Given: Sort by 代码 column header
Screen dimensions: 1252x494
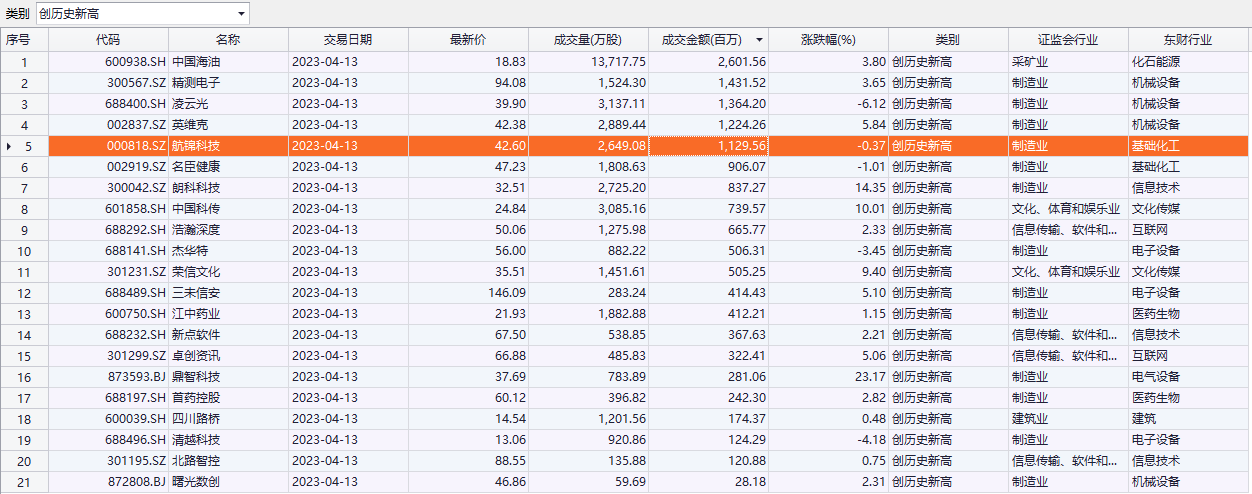Looking at the screenshot, I should 108,40.
